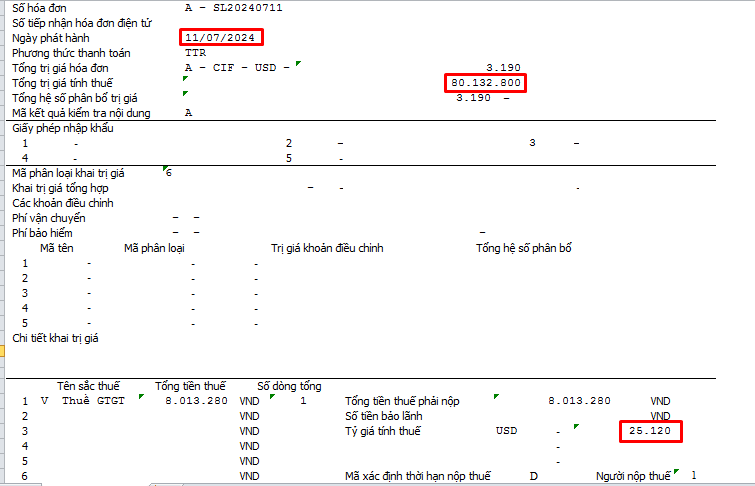The image size is (755, 486).
Task: Select taxable value 80.132.800
Action: tap(485, 82)
